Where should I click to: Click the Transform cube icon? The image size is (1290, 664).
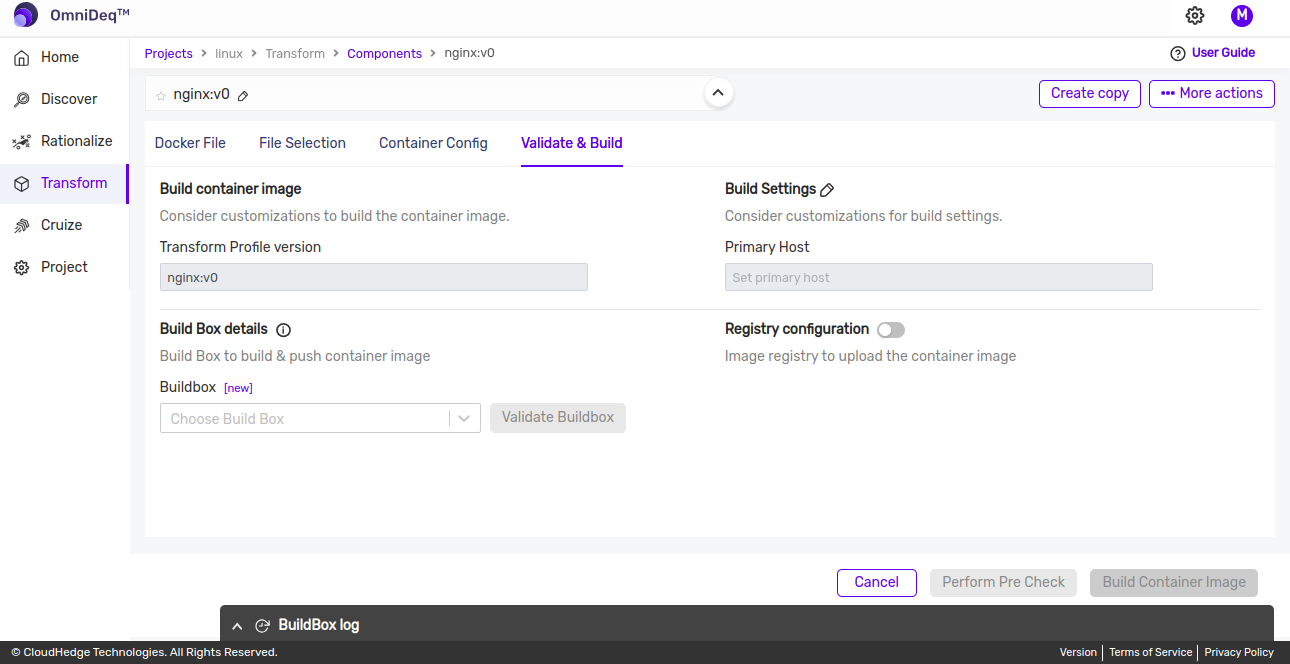(21, 184)
